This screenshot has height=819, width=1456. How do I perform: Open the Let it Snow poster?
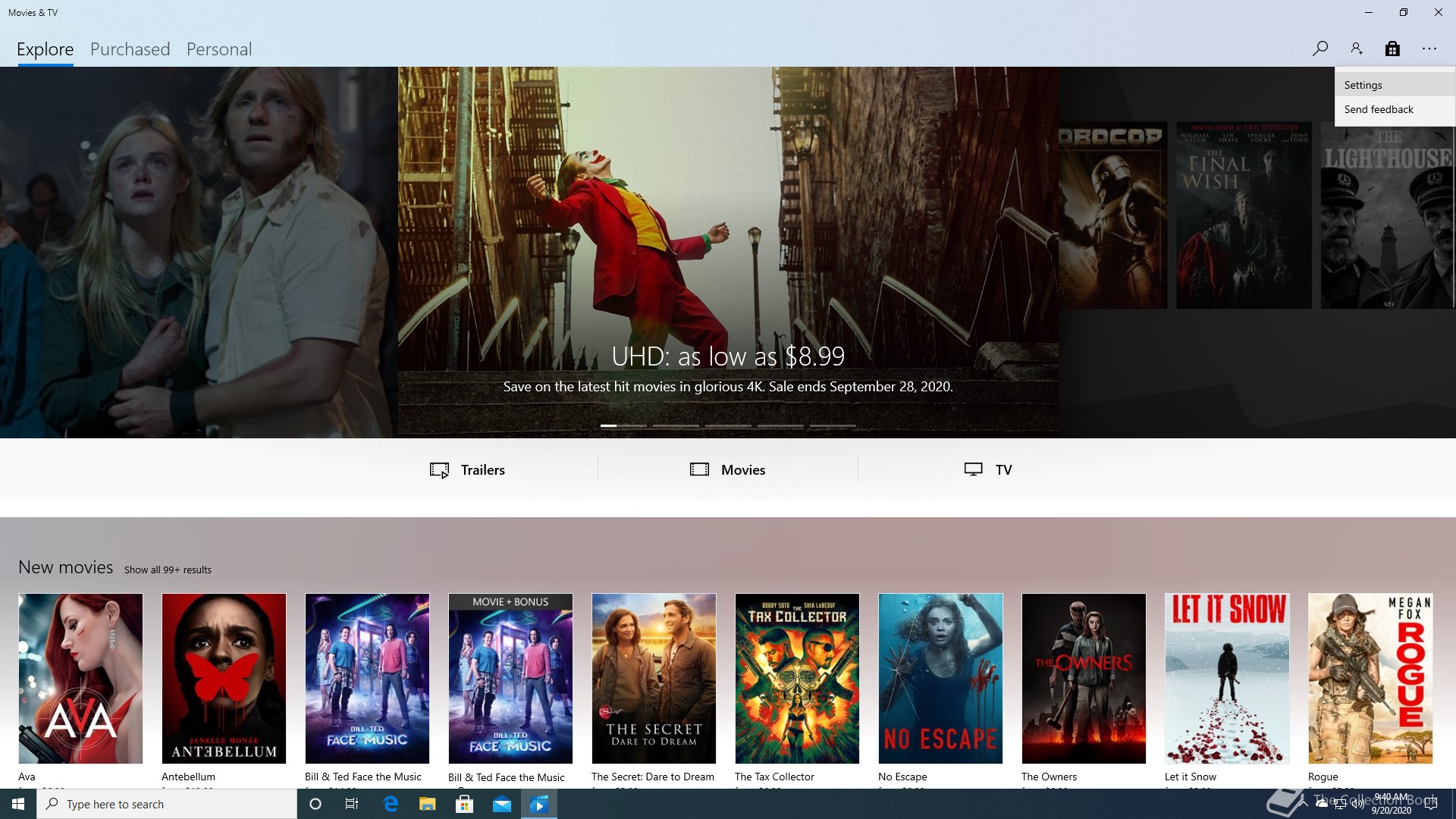(x=1227, y=679)
